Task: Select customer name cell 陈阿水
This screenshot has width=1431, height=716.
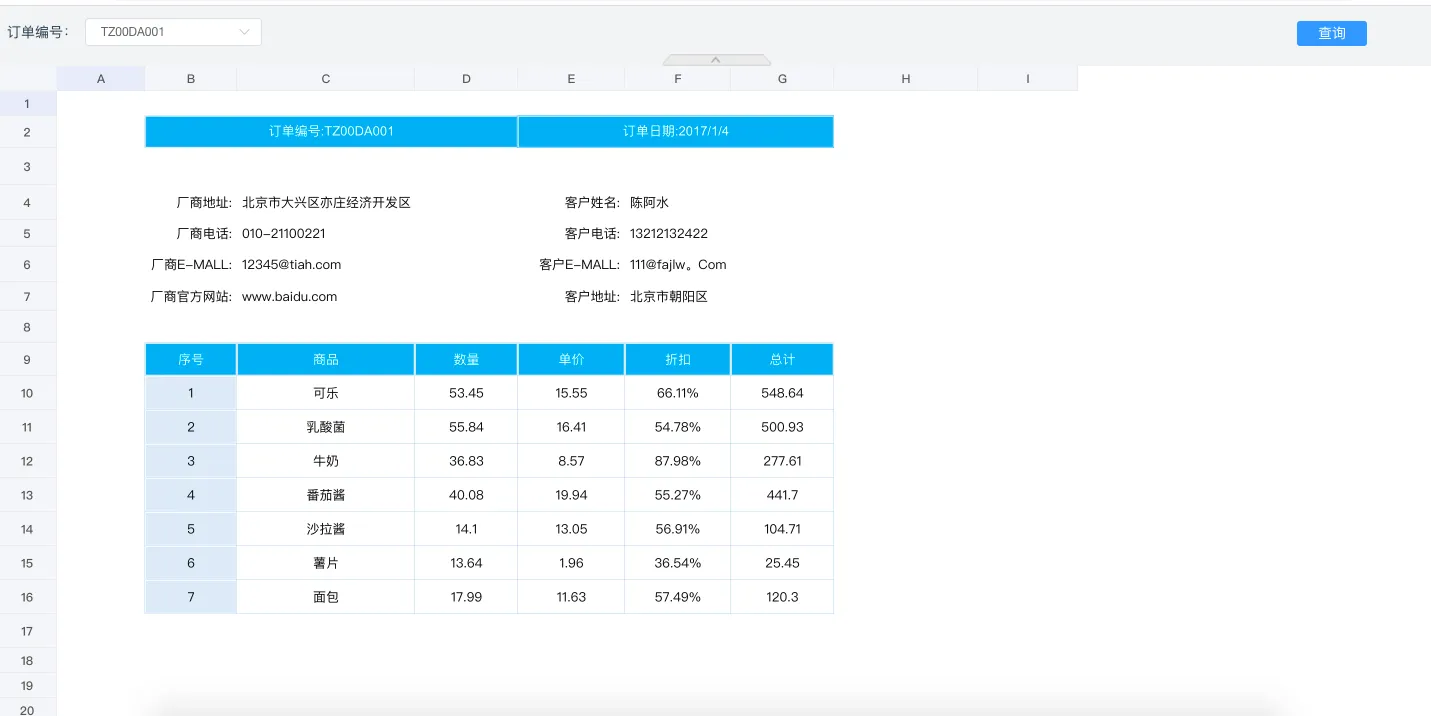Action: [650, 203]
